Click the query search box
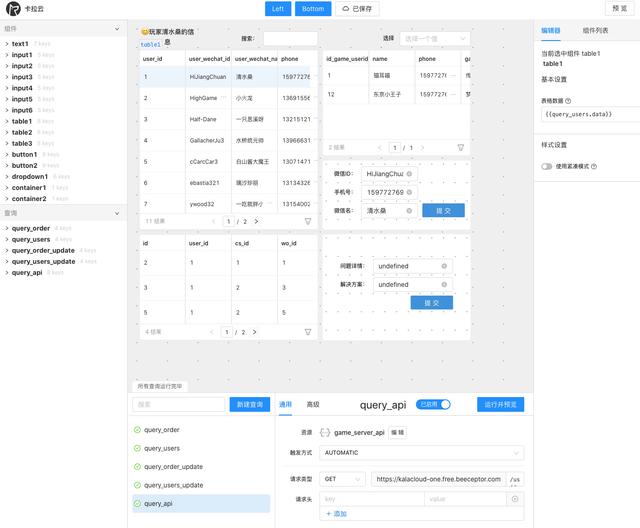 click(179, 404)
